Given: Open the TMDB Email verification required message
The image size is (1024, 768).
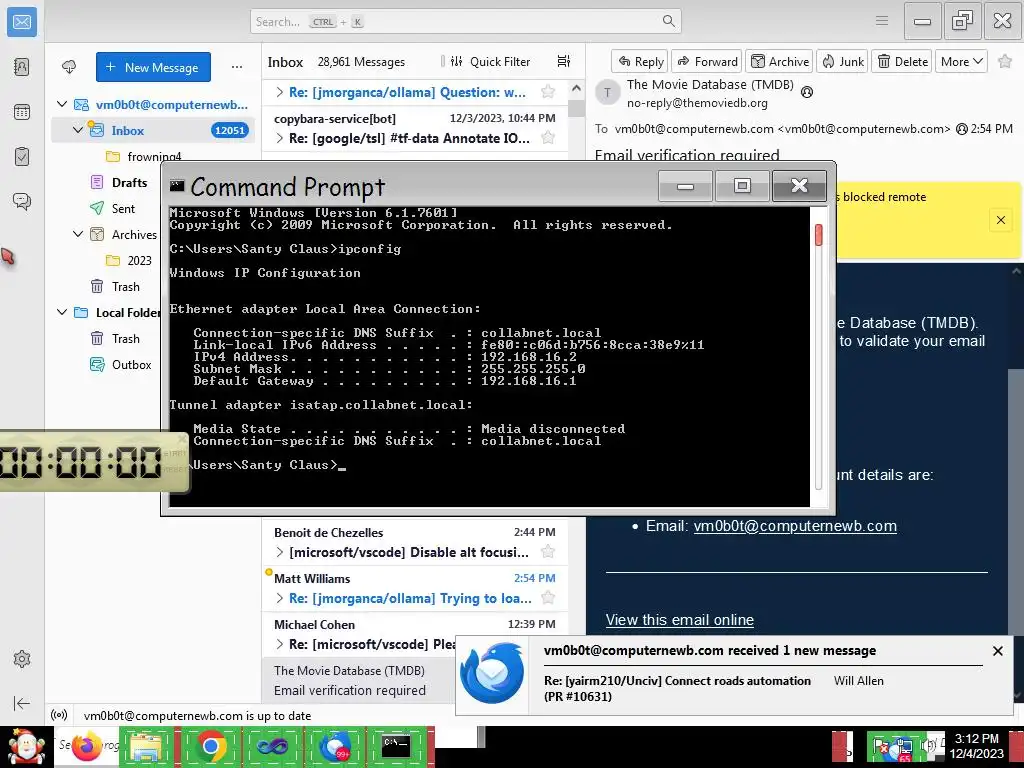Looking at the screenshot, I should (x=358, y=680).
